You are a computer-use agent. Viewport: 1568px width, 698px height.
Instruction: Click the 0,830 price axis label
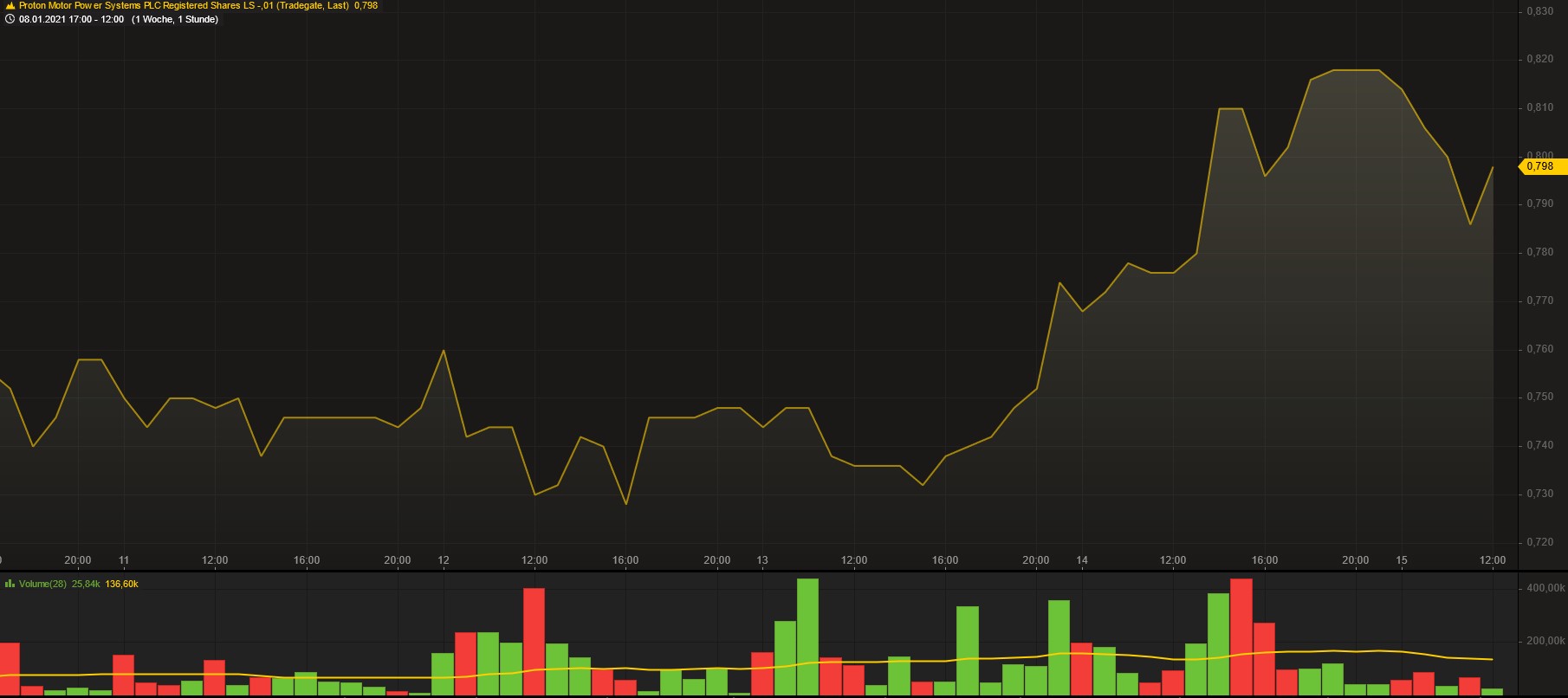click(x=1539, y=11)
